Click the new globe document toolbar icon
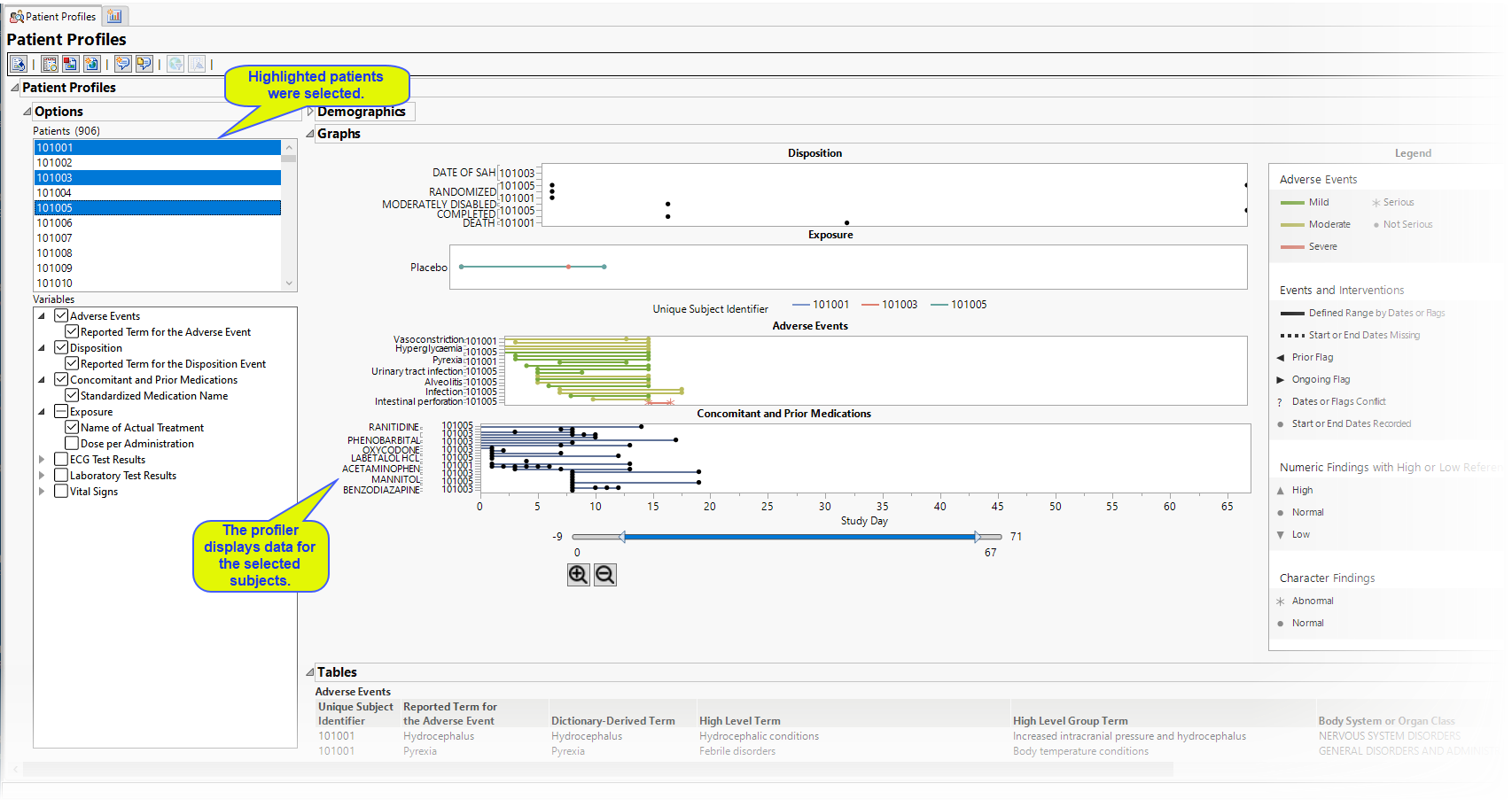The height and width of the screenshot is (807, 1512). click(91, 64)
